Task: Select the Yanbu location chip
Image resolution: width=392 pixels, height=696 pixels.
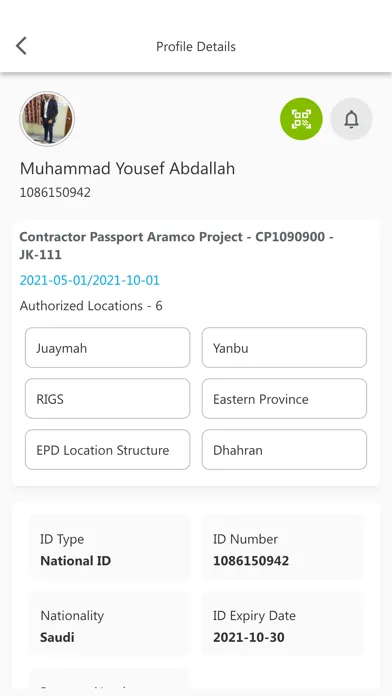Action: (284, 348)
